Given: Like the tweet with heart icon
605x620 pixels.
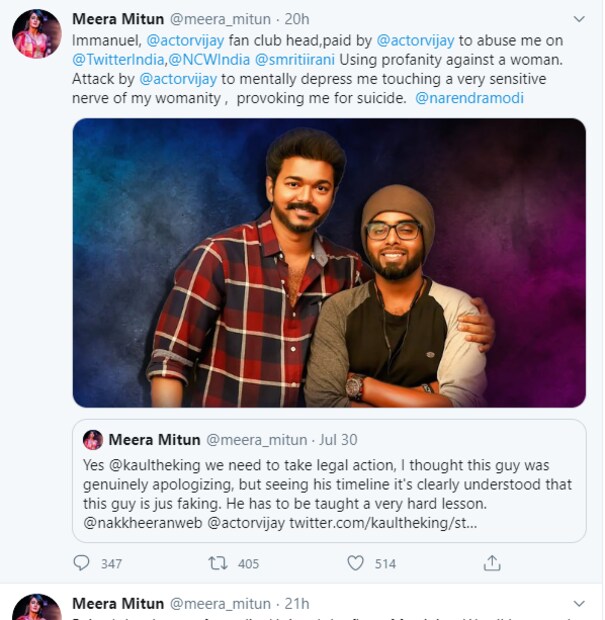Looking at the screenshot, I should point(355,563).
